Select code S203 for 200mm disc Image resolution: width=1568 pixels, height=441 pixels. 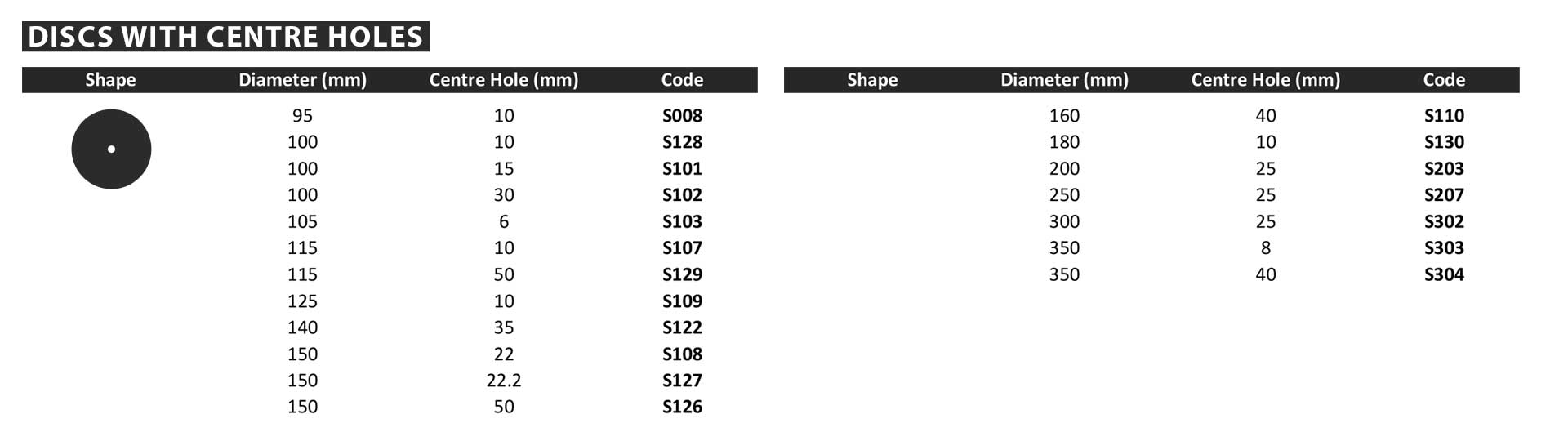point(1444,169)
